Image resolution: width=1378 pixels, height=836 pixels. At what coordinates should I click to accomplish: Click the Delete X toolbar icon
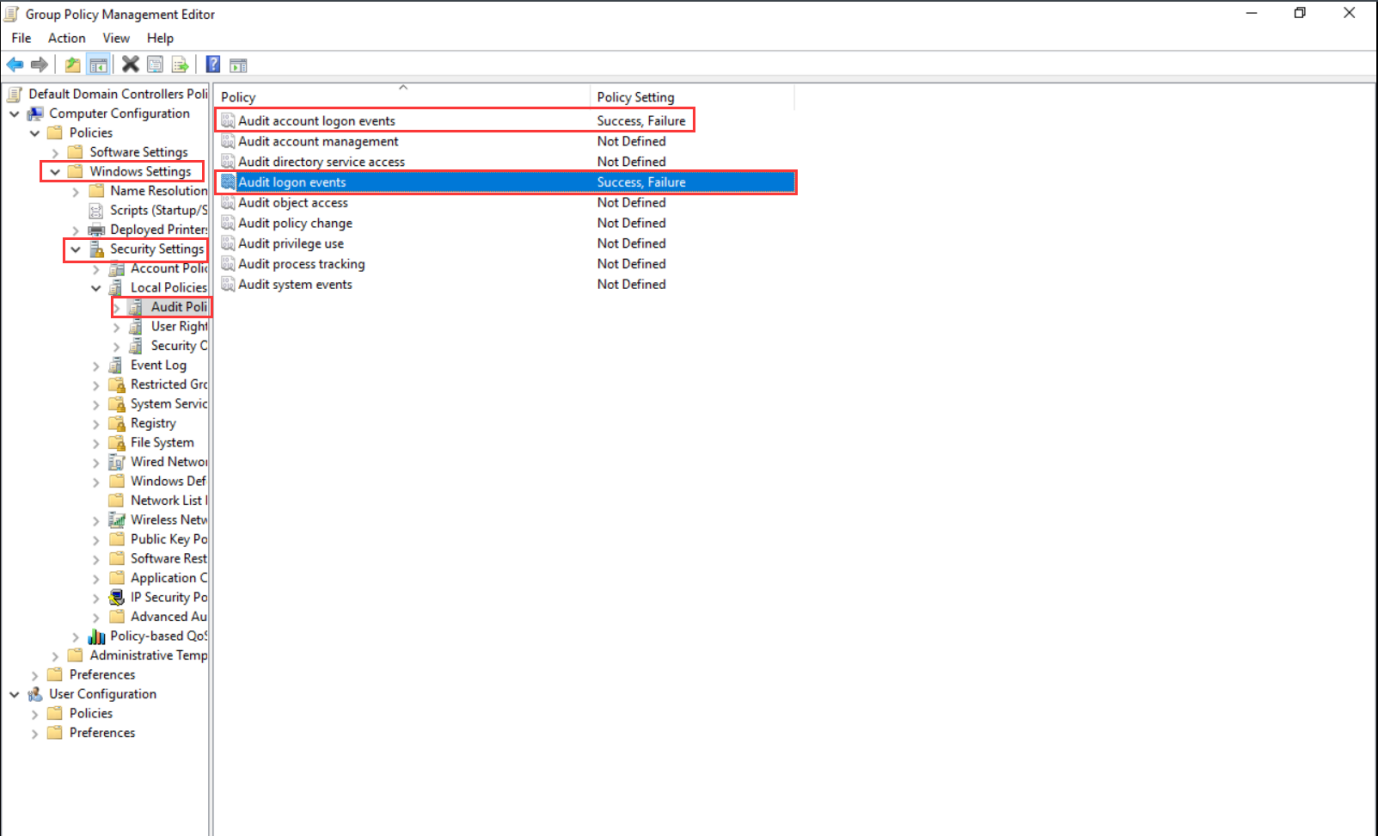point(130,65)
